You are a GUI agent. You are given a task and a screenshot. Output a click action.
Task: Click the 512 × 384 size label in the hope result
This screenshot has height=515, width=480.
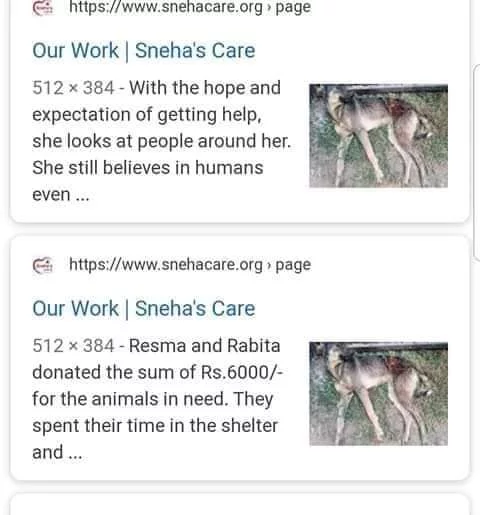coord(73,88)
